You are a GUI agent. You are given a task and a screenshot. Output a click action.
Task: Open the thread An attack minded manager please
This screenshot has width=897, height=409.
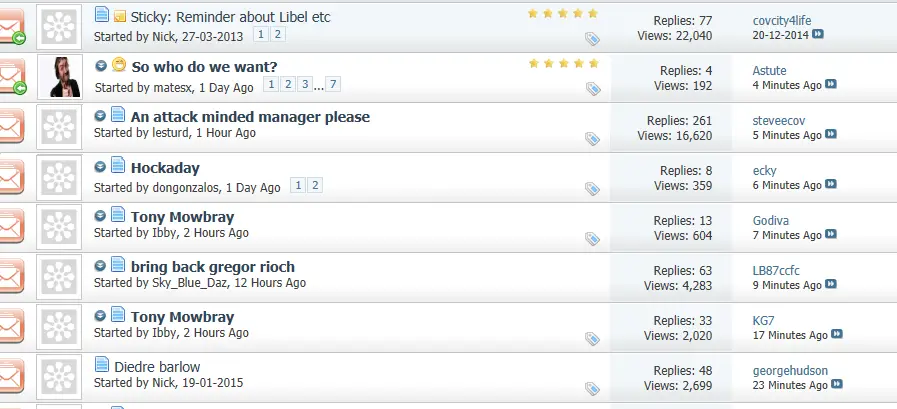click(x=250, y=117)
